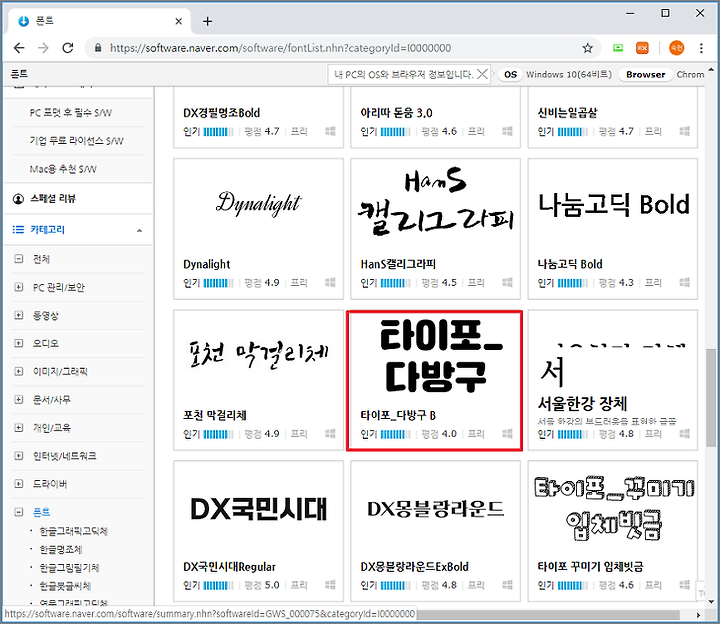Open a new browser tab

pos(208,21)
